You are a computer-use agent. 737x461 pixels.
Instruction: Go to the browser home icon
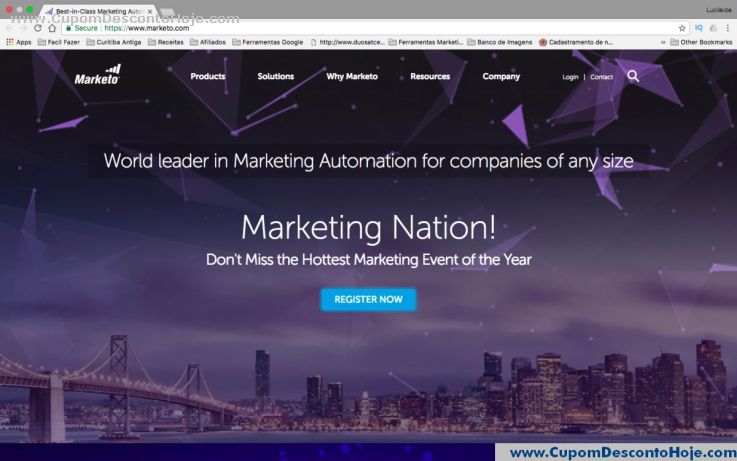(52, 28)
